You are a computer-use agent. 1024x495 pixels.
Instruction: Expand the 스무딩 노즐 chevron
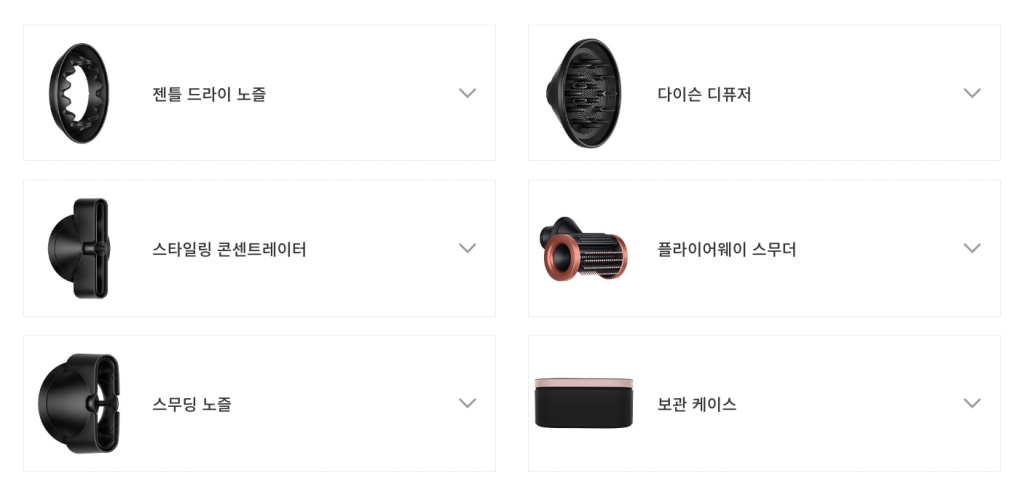(467, 403)
